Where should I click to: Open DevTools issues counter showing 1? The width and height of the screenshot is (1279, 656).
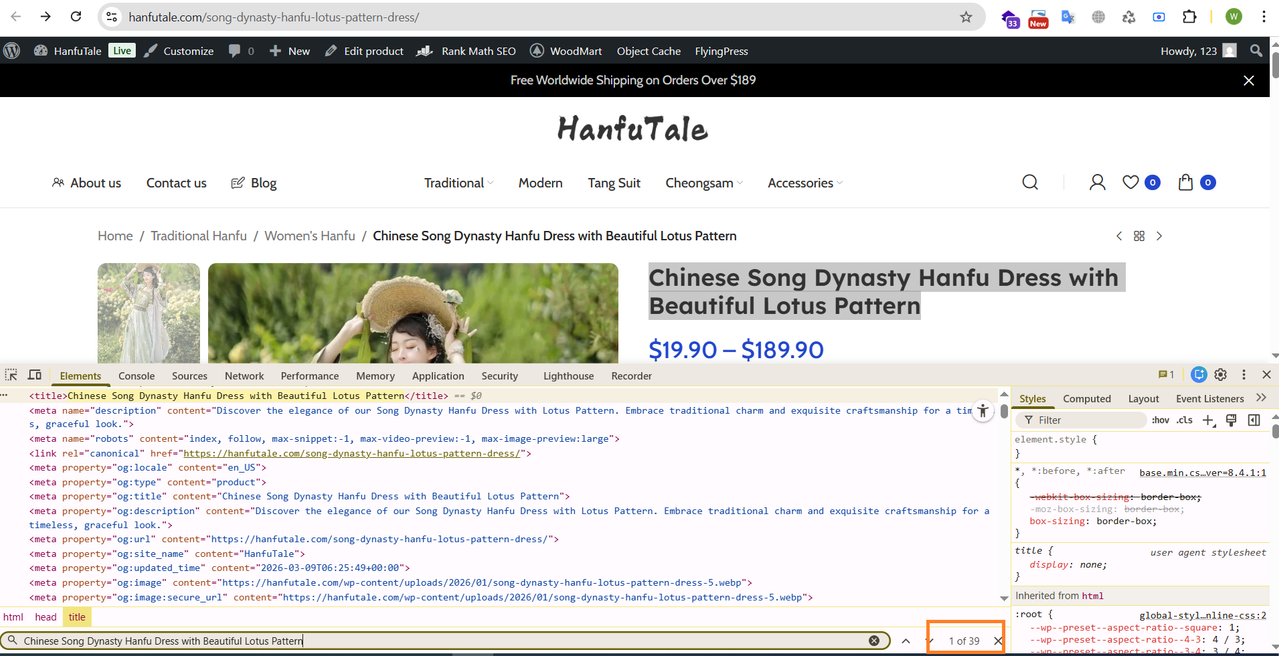click(1166, 375)
